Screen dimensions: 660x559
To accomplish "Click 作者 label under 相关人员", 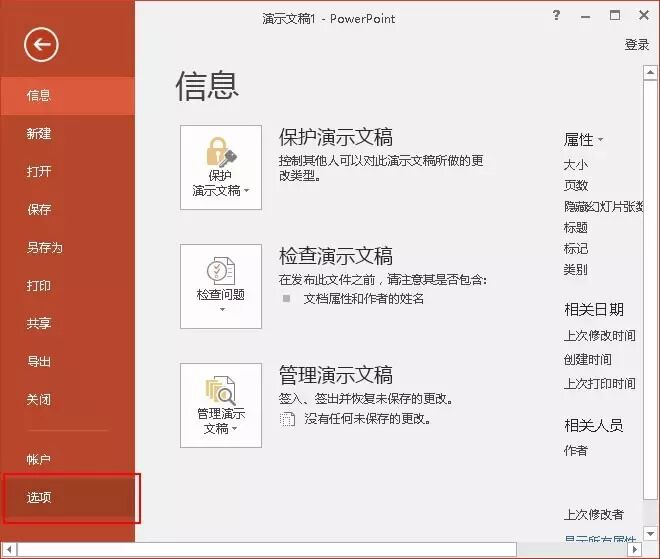I will (575, 451).
